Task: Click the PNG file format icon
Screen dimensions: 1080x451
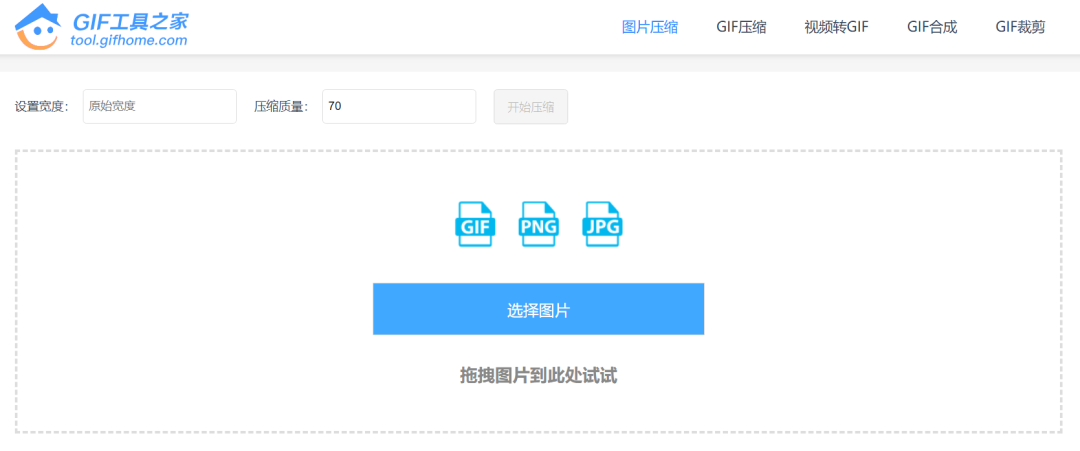Action: point(539,224)
